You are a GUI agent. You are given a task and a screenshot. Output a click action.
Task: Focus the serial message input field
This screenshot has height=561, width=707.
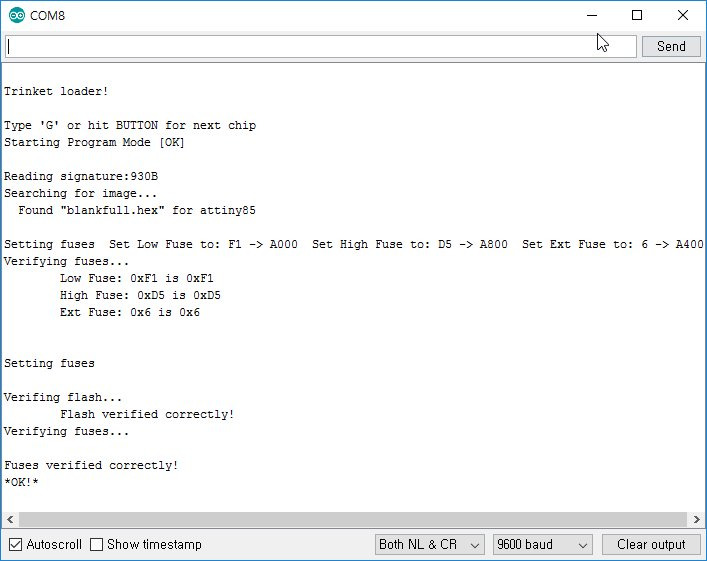pyautogui.click(x=321, y=46)
